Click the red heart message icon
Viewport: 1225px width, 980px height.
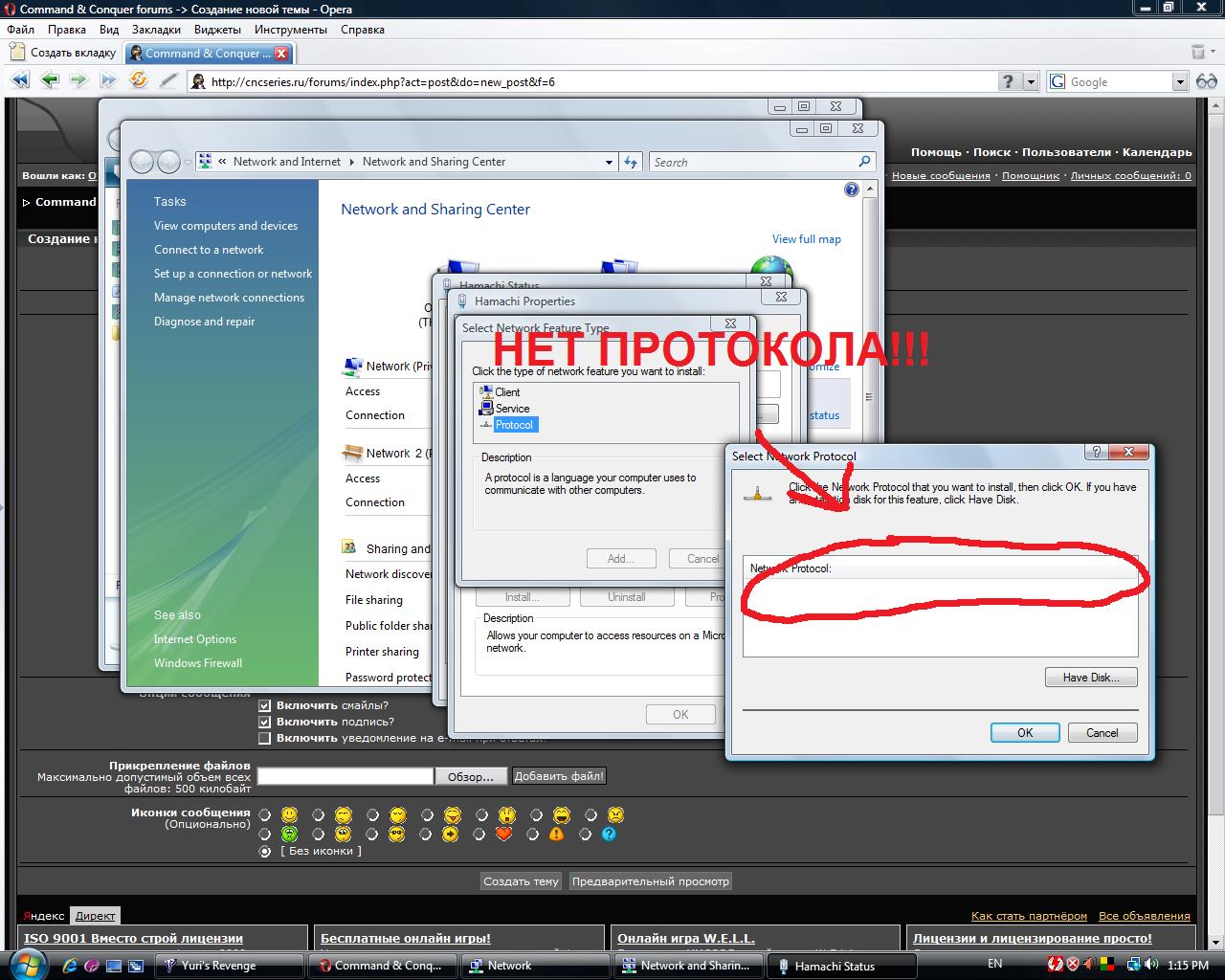tap(504, 834)
